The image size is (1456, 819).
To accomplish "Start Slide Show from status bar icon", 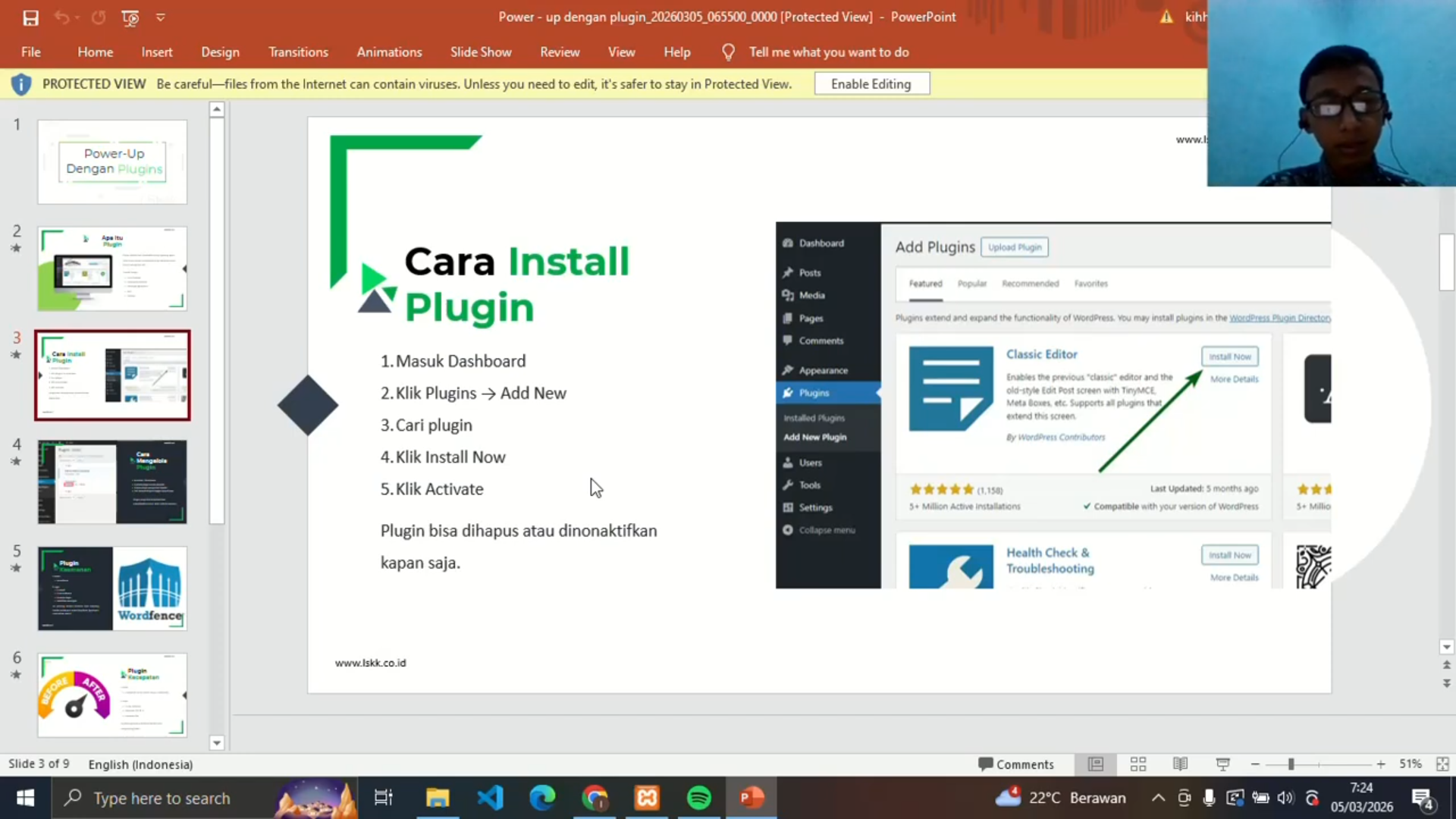I will point(1222,764).
